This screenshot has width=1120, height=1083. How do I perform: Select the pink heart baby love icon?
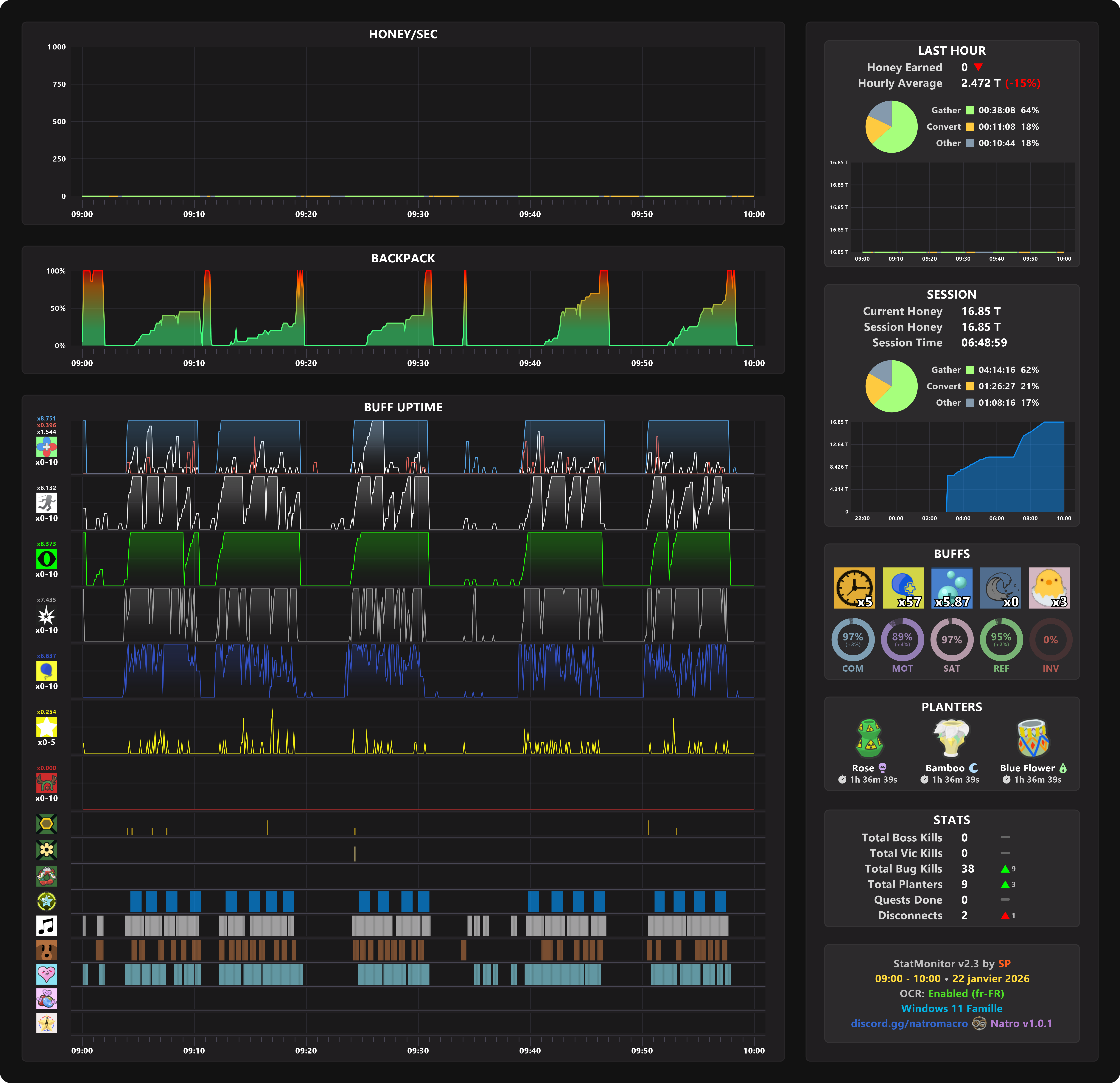click(x=46, y=974)
